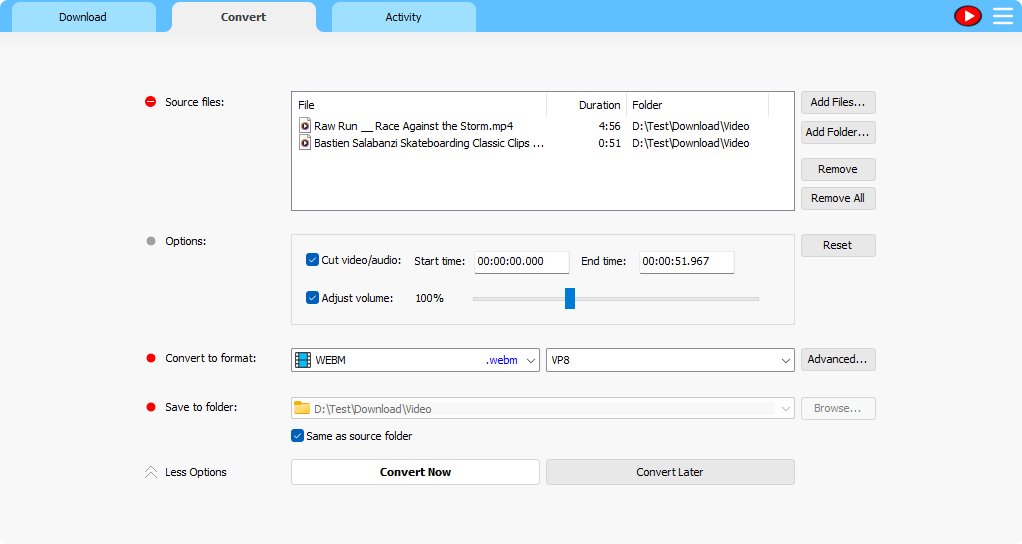Screen dimensions: 1022x544
Task: Click the Bastien Salabanzi video file icon
Action: (x=305, y=143)
